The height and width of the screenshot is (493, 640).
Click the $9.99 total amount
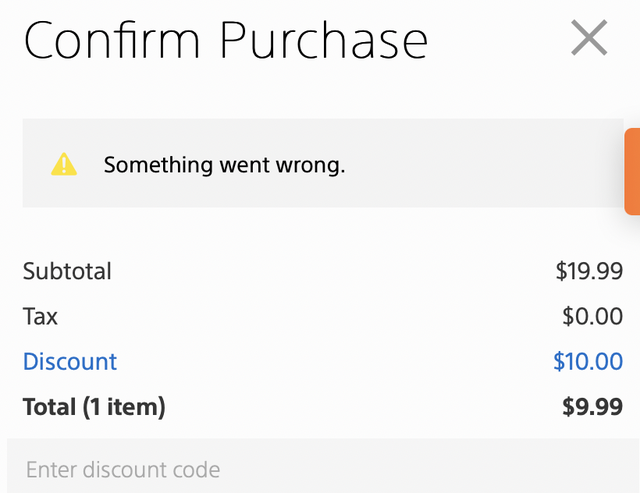click(x=592, y=407)
